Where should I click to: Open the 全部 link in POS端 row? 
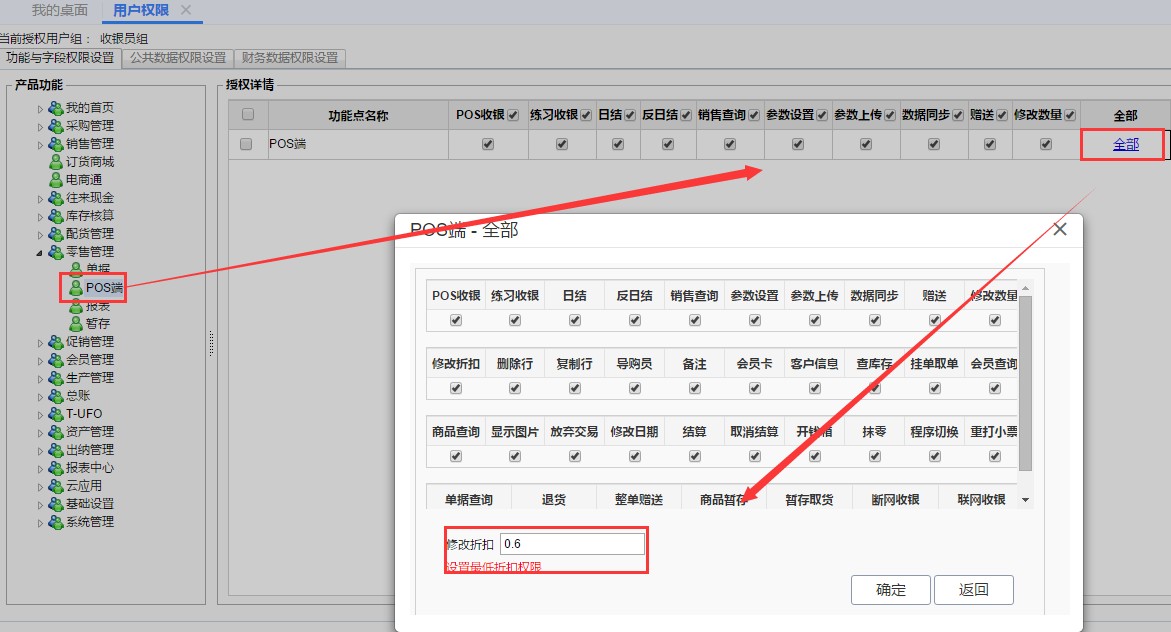pyautogui.click(x=1125, y=144)
